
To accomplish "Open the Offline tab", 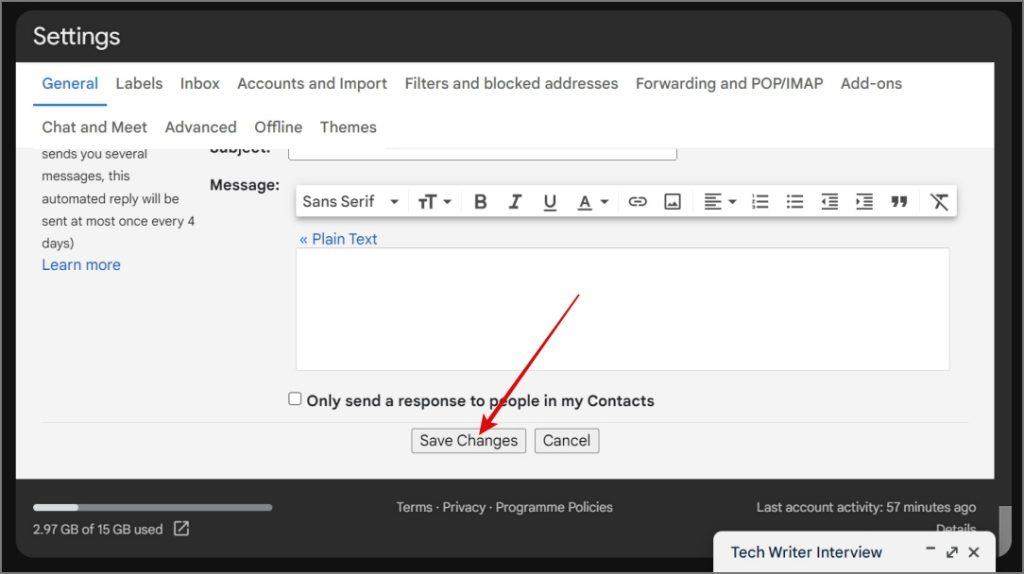I will point(278,127).
